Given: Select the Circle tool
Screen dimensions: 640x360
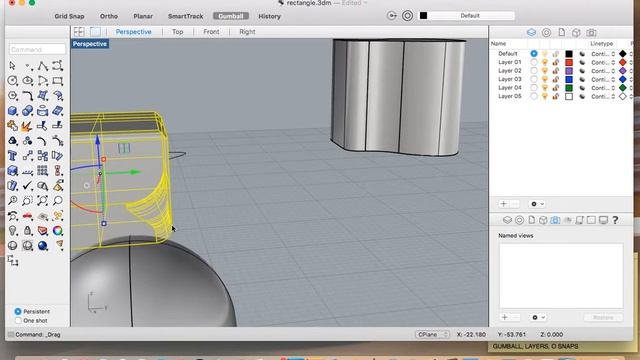Looking at the screenshot, I should [x=13, y=80].
